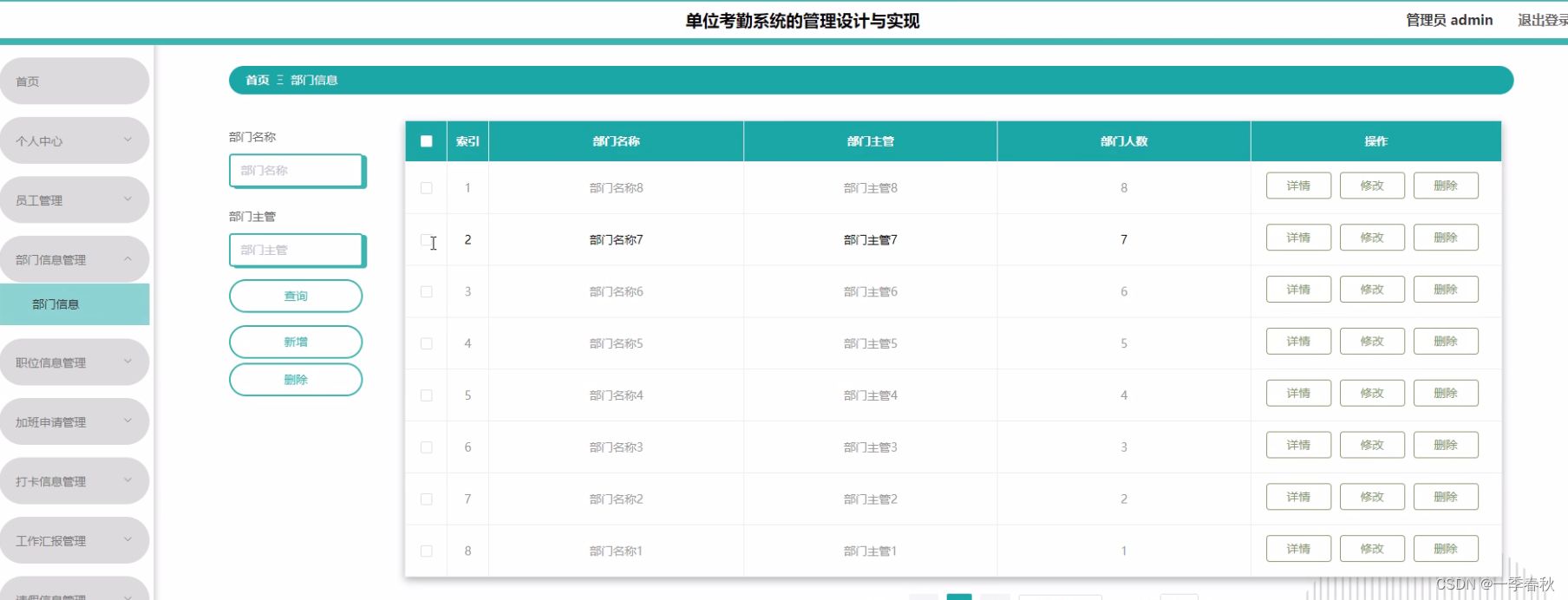Check the row checkbox for 部门名称8
1568x600 pixels.
tap(426, 188)
